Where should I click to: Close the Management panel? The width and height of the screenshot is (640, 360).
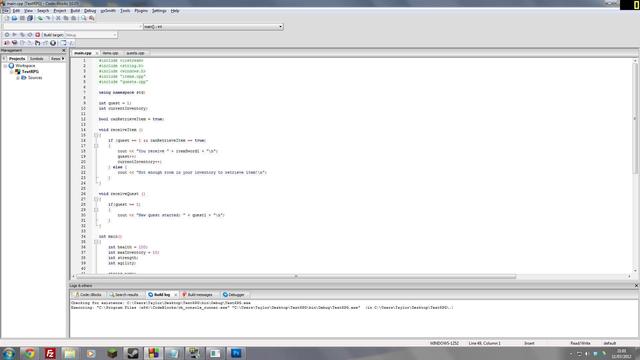click(63, 51)
